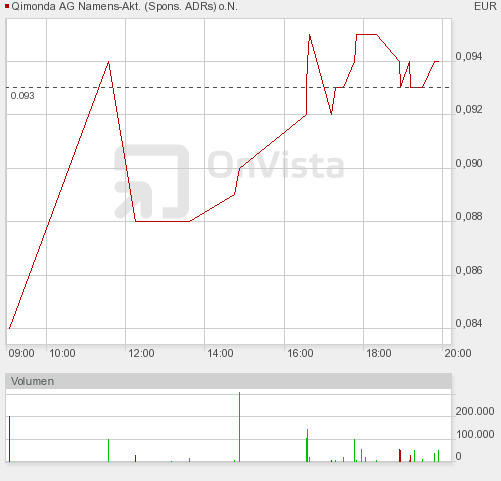Click the Volumen panel header

point(228,381)
